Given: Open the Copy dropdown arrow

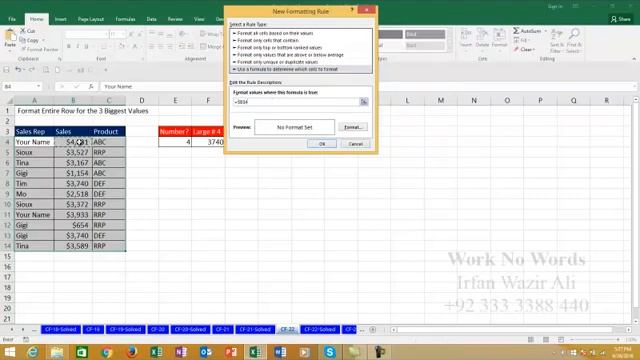Looking at the screenshot, I should pyautogui.click(x=43, y=40).
